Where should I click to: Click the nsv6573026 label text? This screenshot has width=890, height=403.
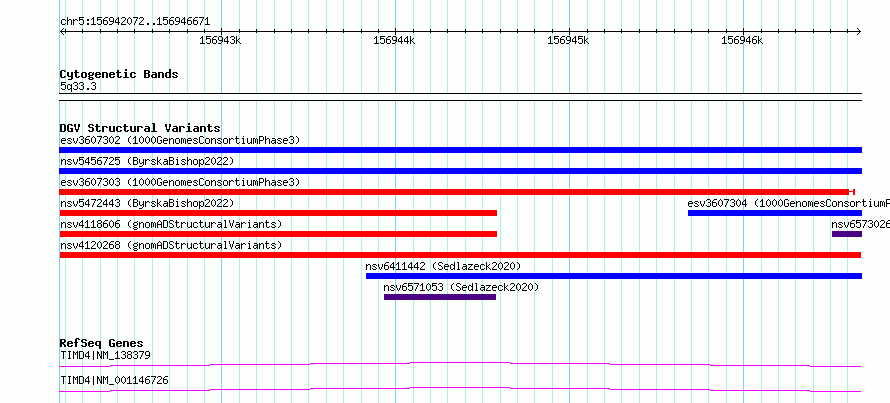(860, 224)
